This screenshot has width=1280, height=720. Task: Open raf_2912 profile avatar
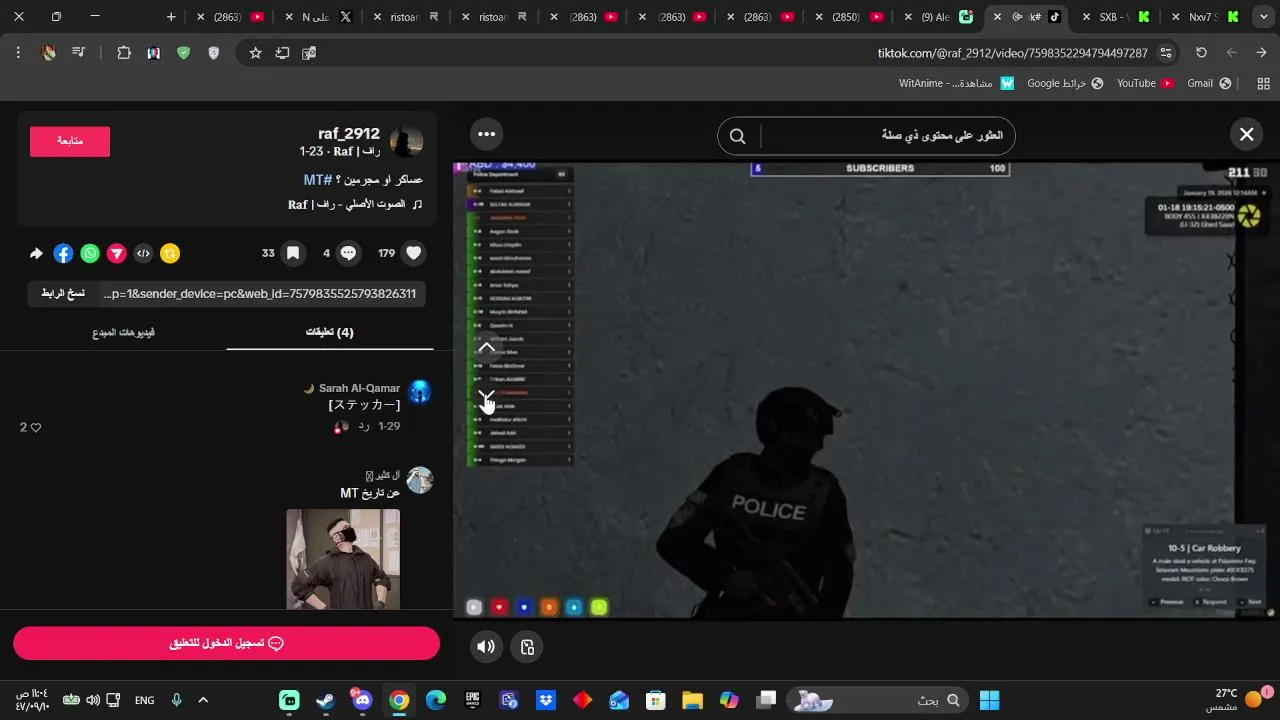[x=406, y=142]
